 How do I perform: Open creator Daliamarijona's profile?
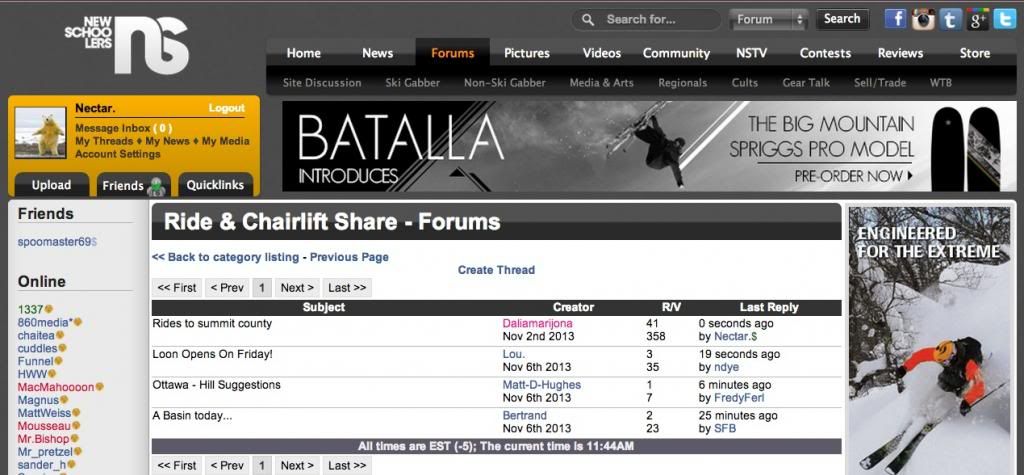[537, 323]
